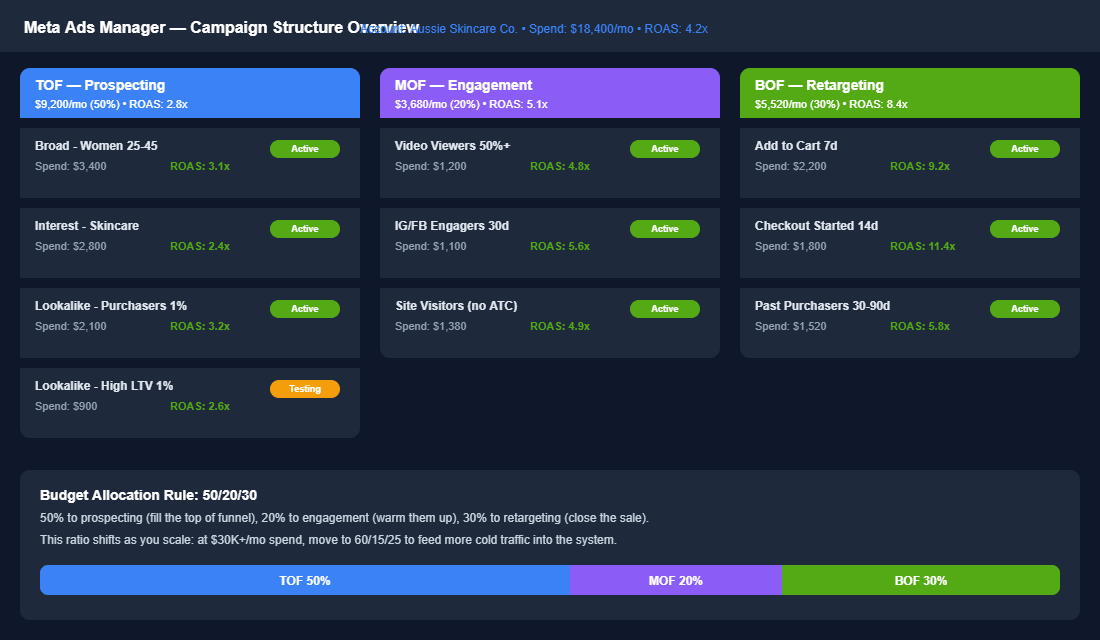This screenshot has height=640, width=1100.
Task: Click the Spend $900 value on Lookalike High LTV
Action: pyautogui.click(x=66, y=406)
